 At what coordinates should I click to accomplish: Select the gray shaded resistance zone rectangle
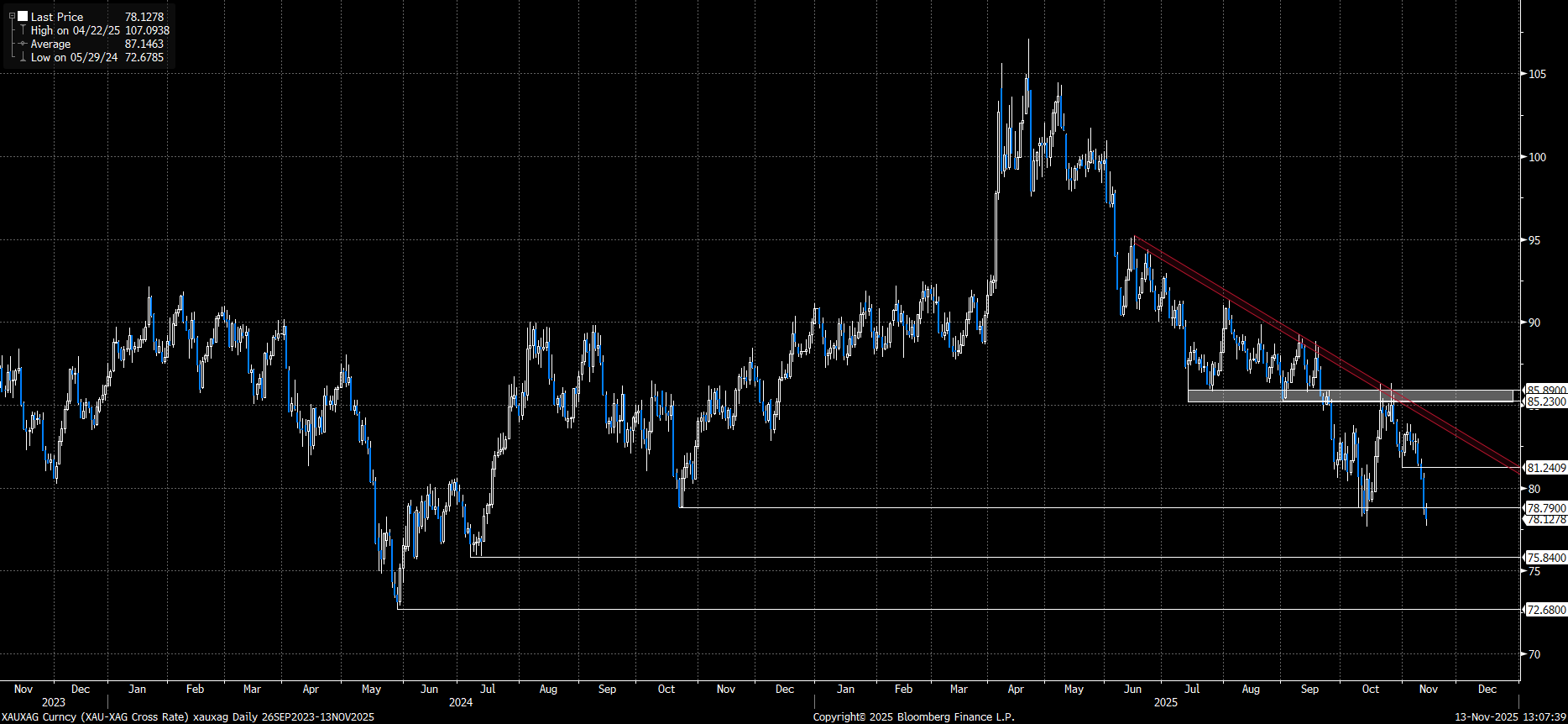click(1343, 396)
